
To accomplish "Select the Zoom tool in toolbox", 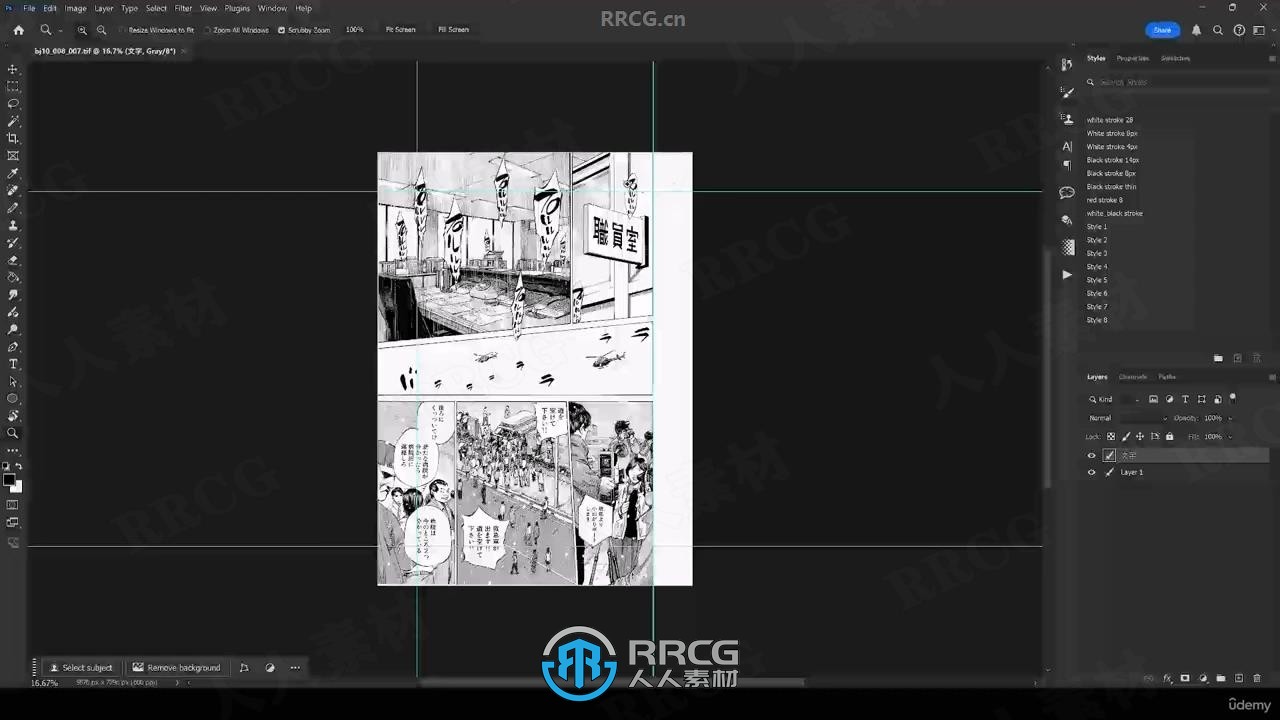I will [x=13, y=433].
